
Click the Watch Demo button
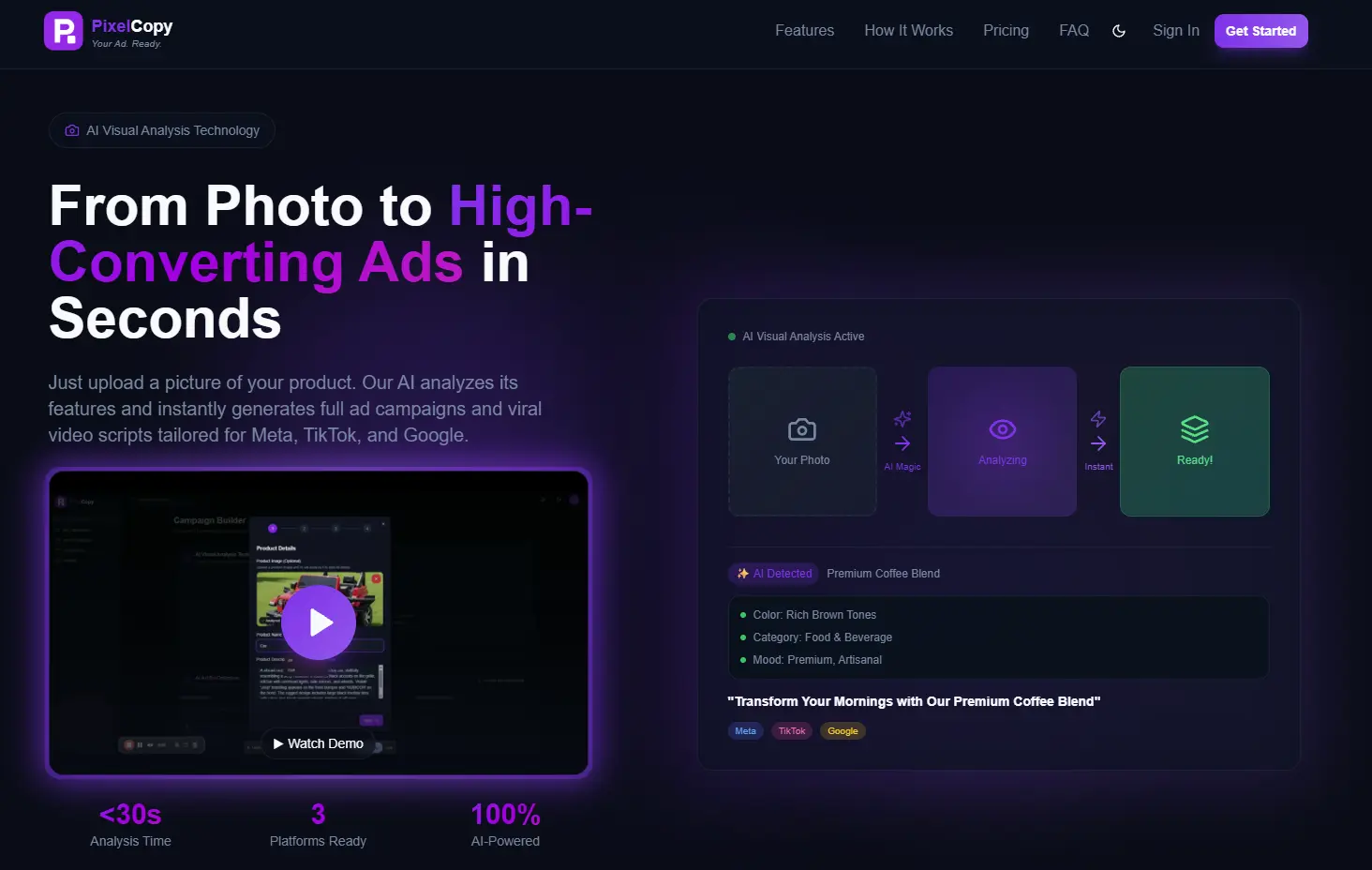319,743
